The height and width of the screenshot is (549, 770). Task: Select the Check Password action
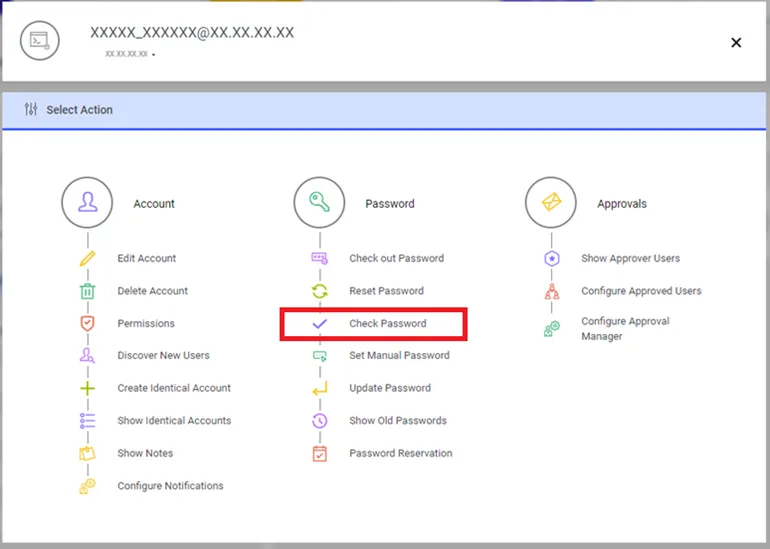tap(387, 323)
